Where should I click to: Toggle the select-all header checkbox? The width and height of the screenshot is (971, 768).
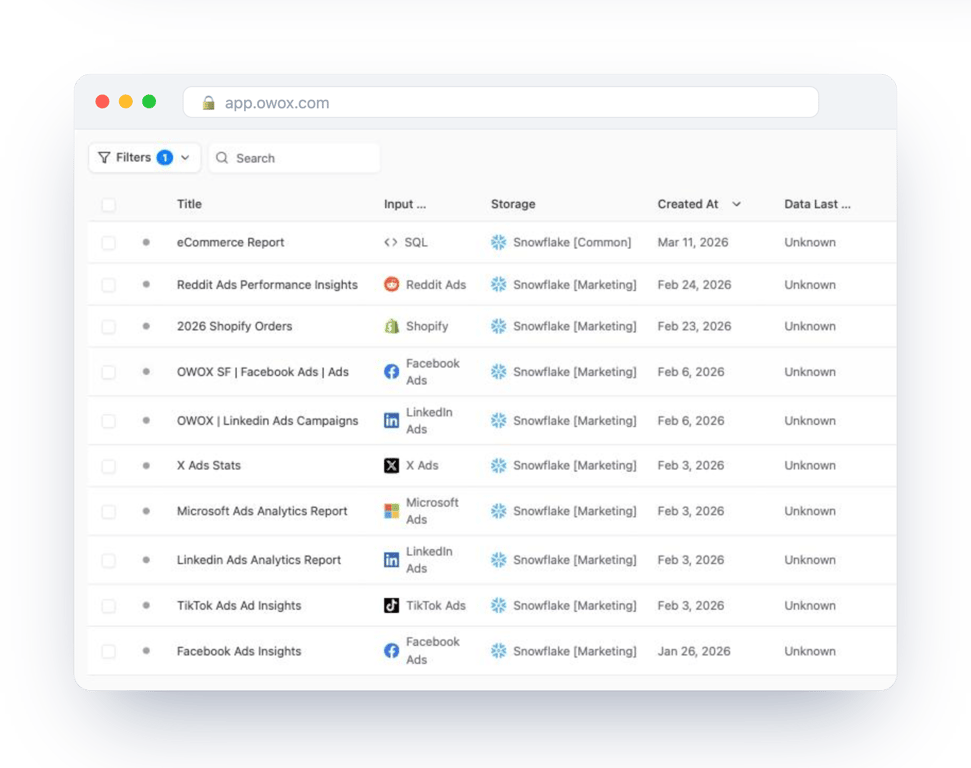108,205
